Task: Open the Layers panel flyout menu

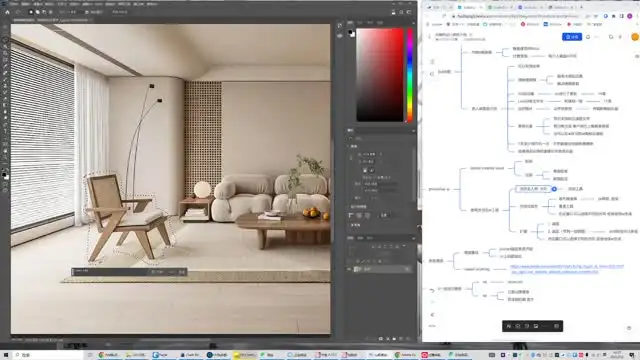Action: coord(413,238)
